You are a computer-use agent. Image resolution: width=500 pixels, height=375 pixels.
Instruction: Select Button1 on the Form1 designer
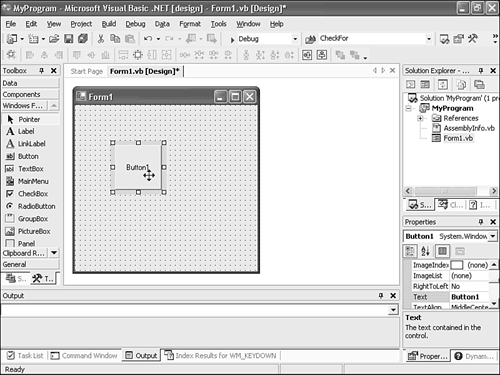(x=138, y=167)
